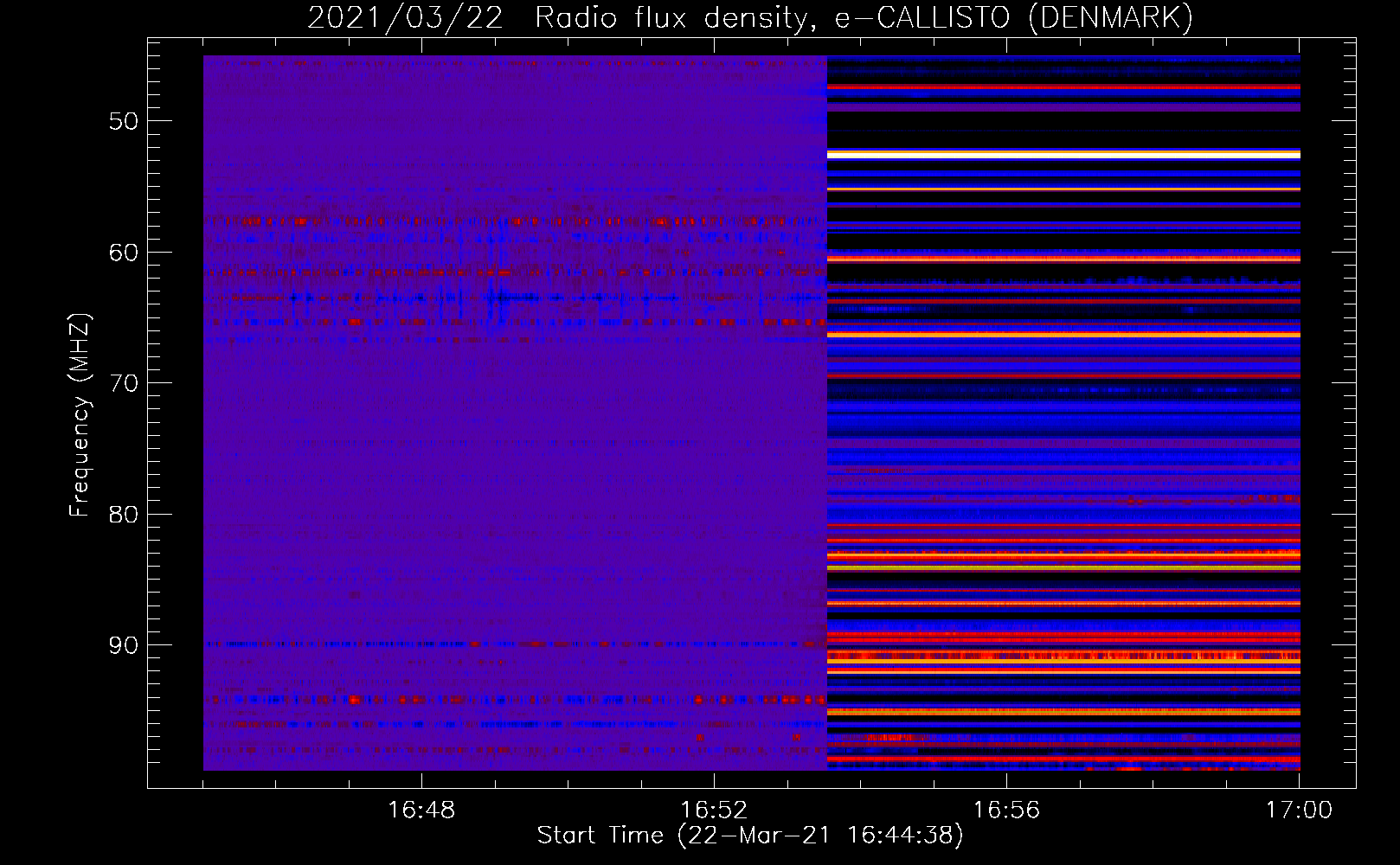Screen dimensions: 1400x865
Task: Click the Start Time axis label
Action: [750, 836]
